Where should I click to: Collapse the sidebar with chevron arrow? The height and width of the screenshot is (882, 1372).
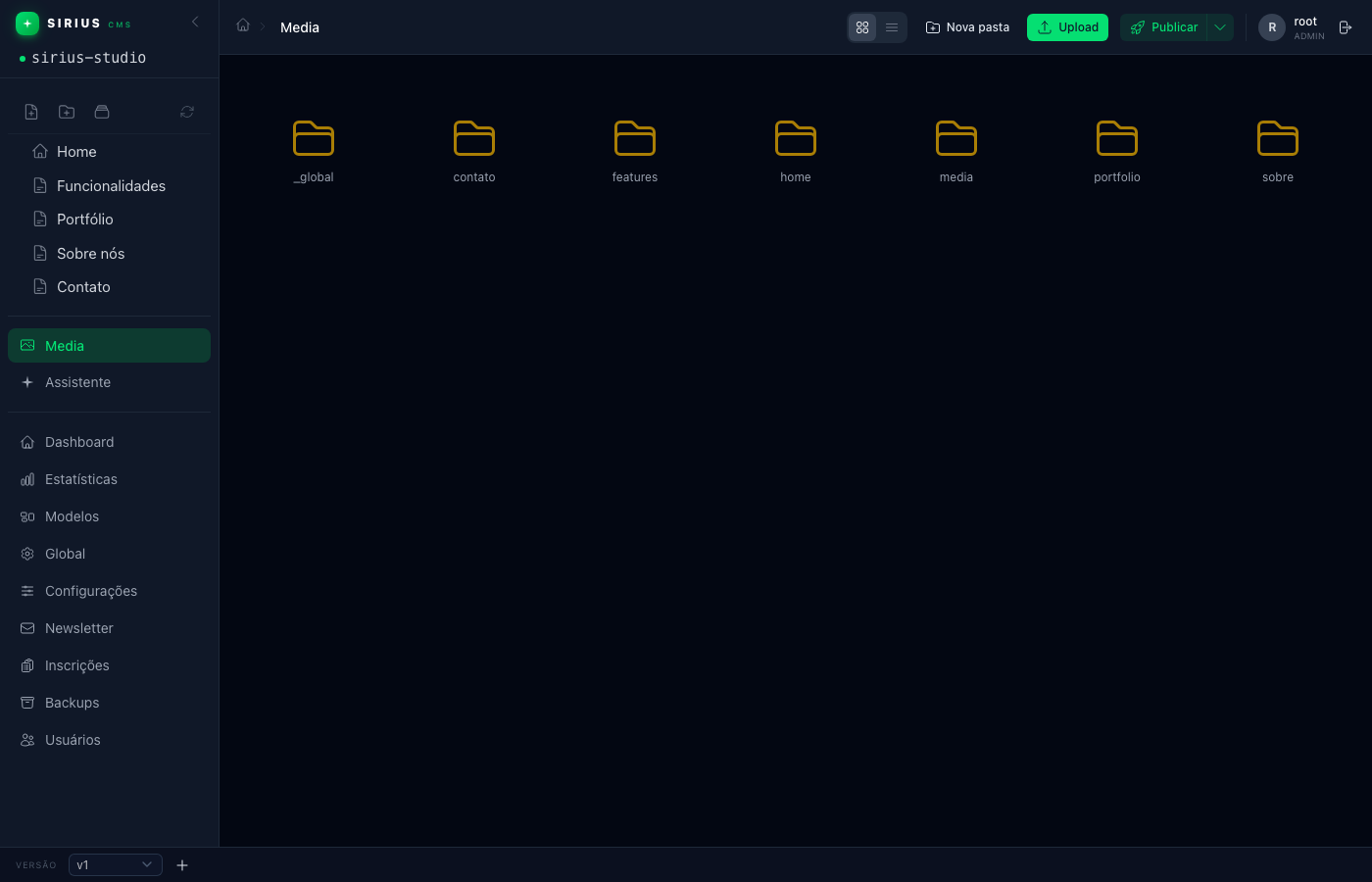coord(195,22)
